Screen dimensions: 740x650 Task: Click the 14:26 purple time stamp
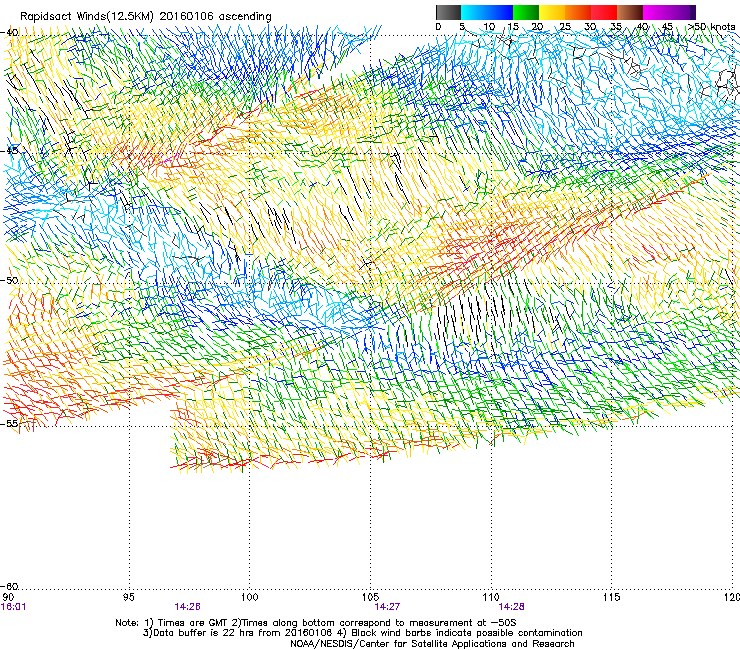(187, 607)
